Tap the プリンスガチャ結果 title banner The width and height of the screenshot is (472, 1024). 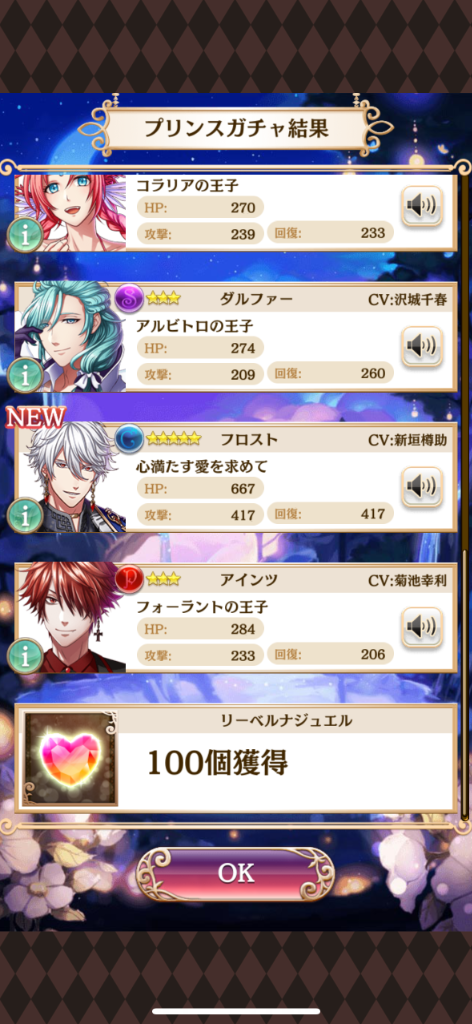236,129
